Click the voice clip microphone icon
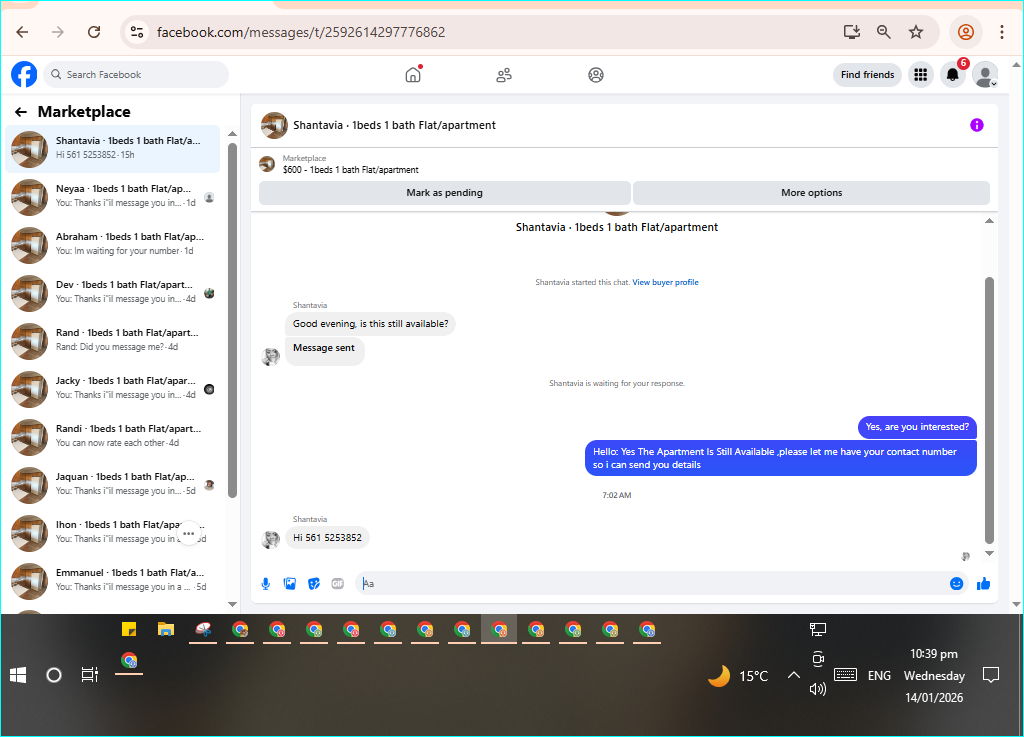This screenshot has height=737, width=1024. 266,584
